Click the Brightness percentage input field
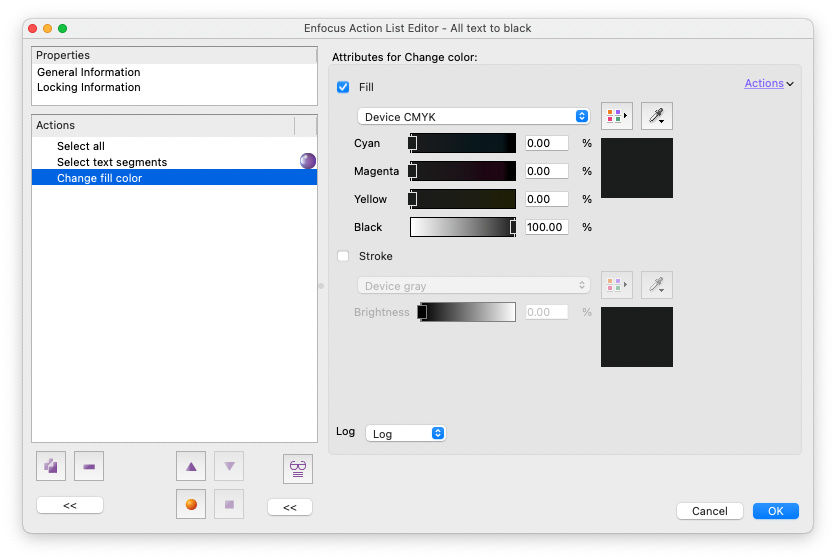This screenshot has width=836, height=560. point(546,312)
